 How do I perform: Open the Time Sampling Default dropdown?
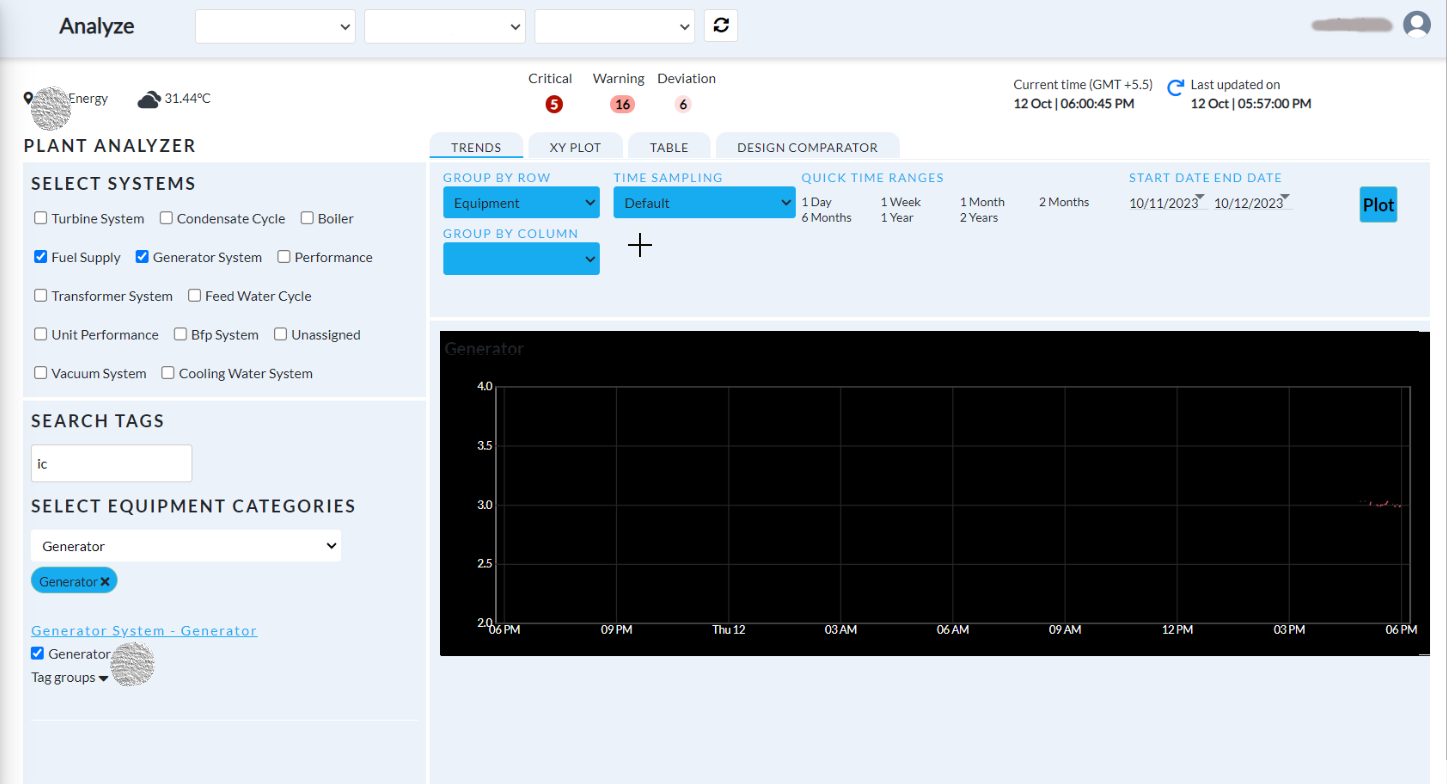point(704,203)
